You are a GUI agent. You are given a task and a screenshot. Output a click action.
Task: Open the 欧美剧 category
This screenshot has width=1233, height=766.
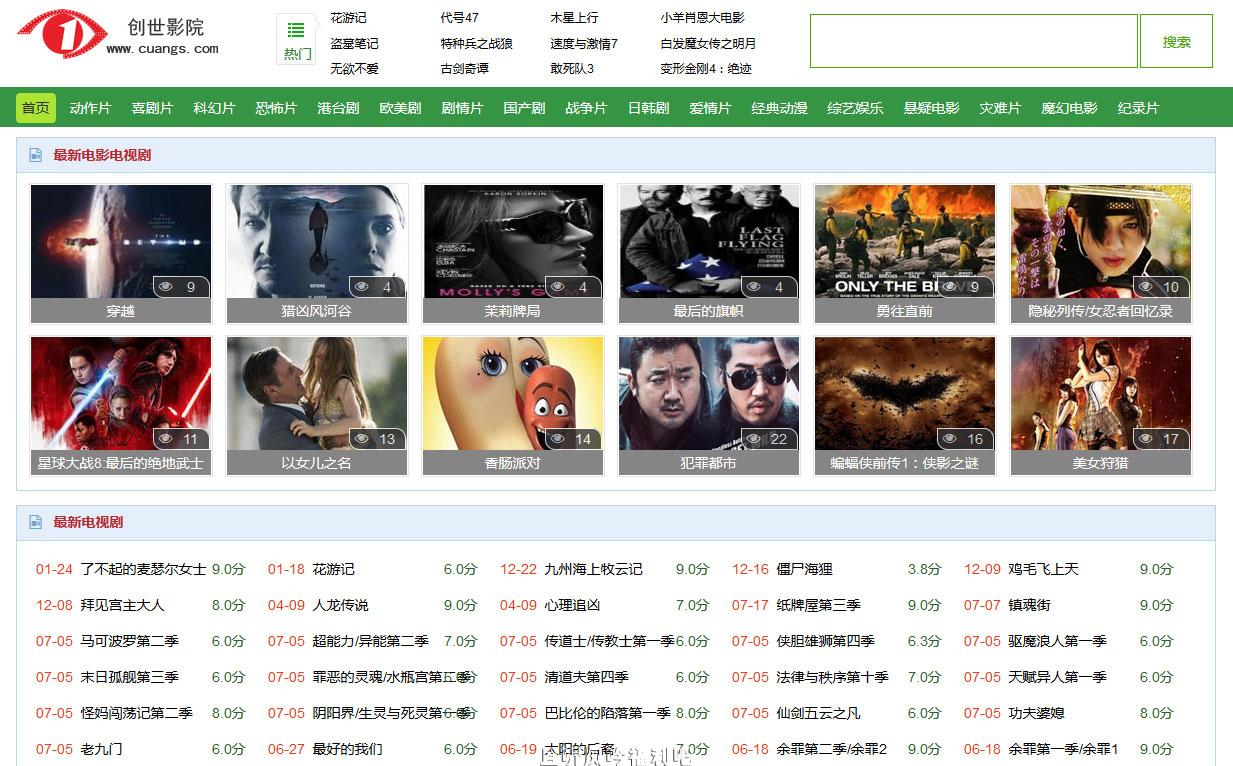400,108
